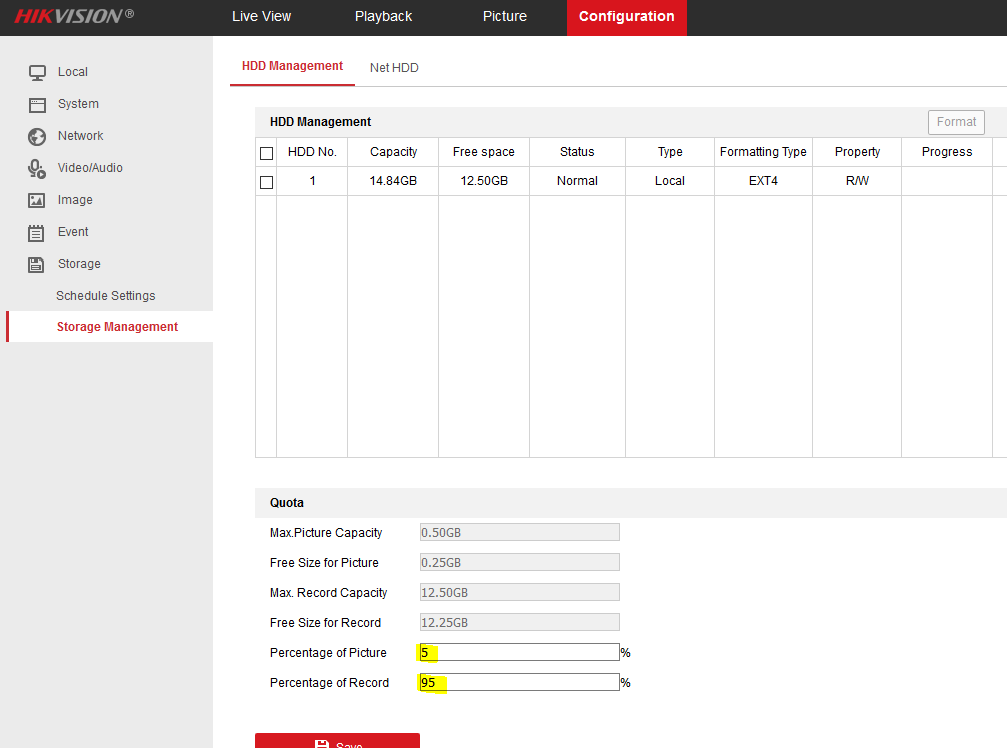The width and height of the screenshot is (1007, 748).
Task: Click the Event calendar icon
Action: click(x=37, y=232)
